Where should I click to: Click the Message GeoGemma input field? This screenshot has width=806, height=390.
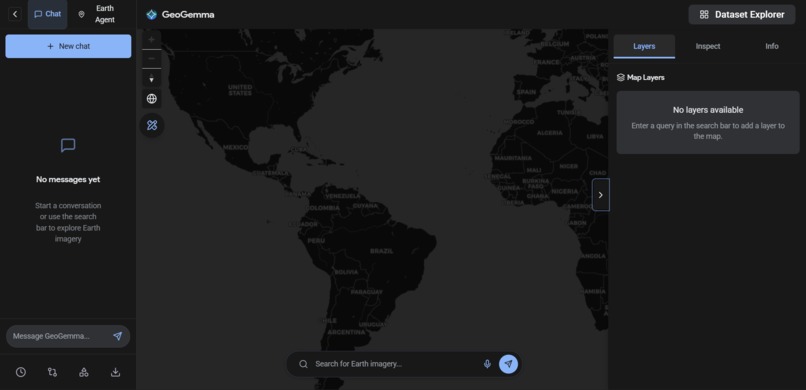pos(58,336)
